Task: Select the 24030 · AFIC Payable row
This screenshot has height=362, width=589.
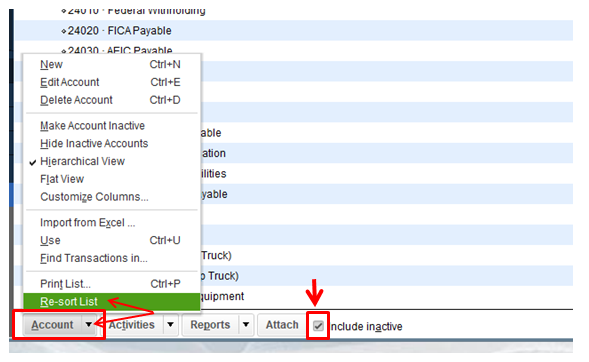Action: pyautogui.click(x=294, y=47)
